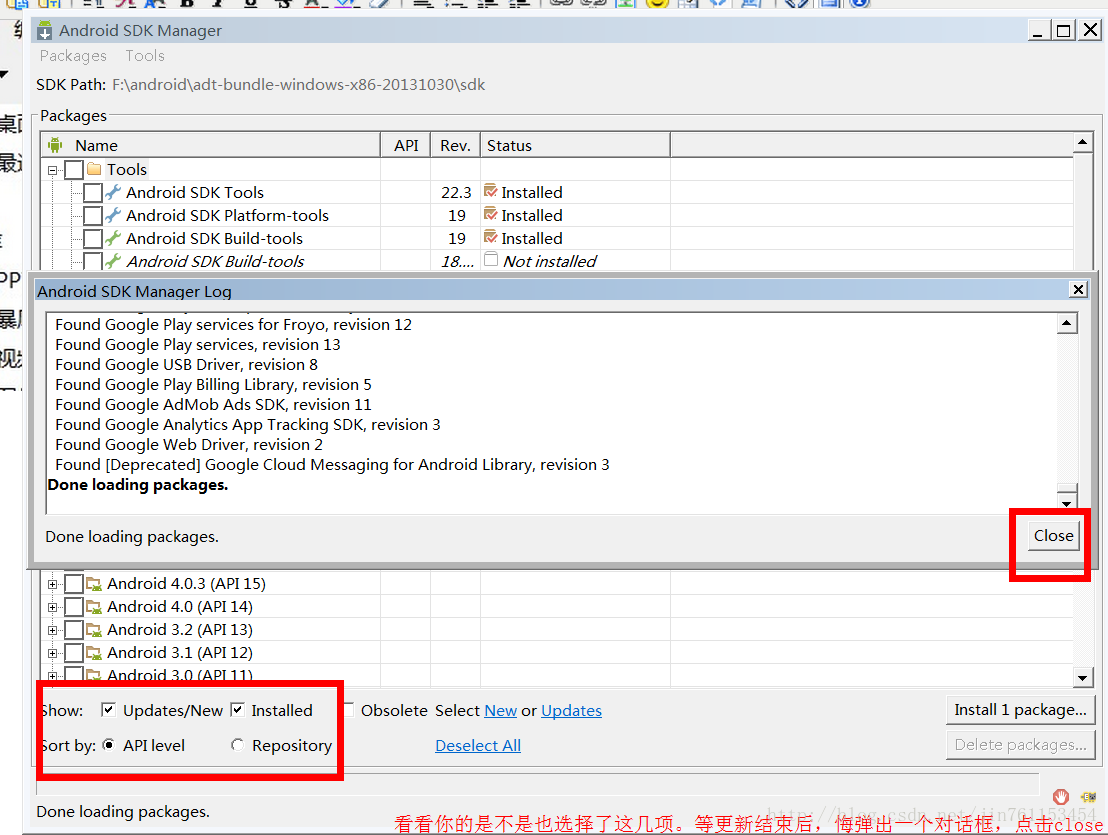Select the bold 'Done loading packages.' log line

[x=138, y=485]
